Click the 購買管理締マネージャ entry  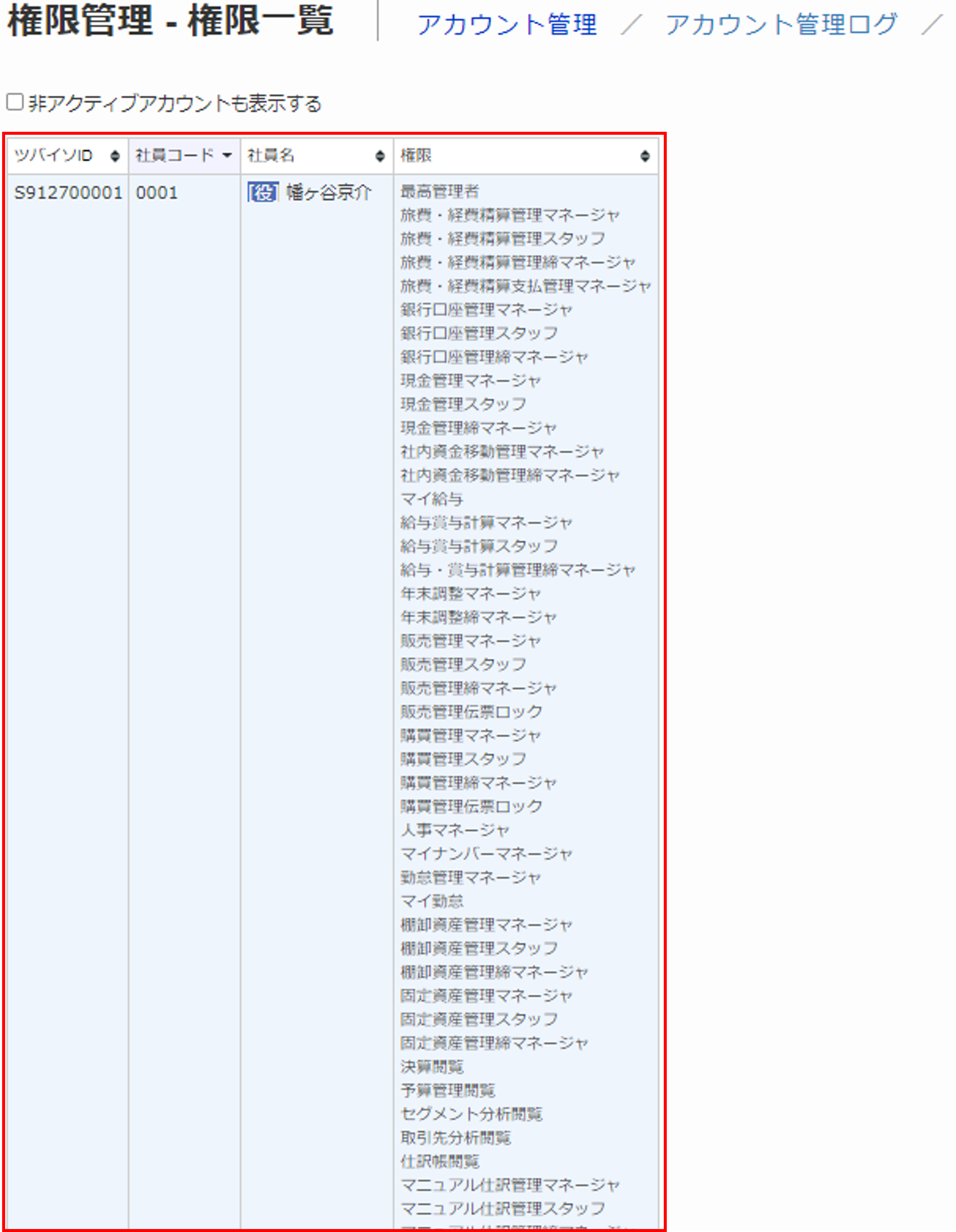pos(478,783)
